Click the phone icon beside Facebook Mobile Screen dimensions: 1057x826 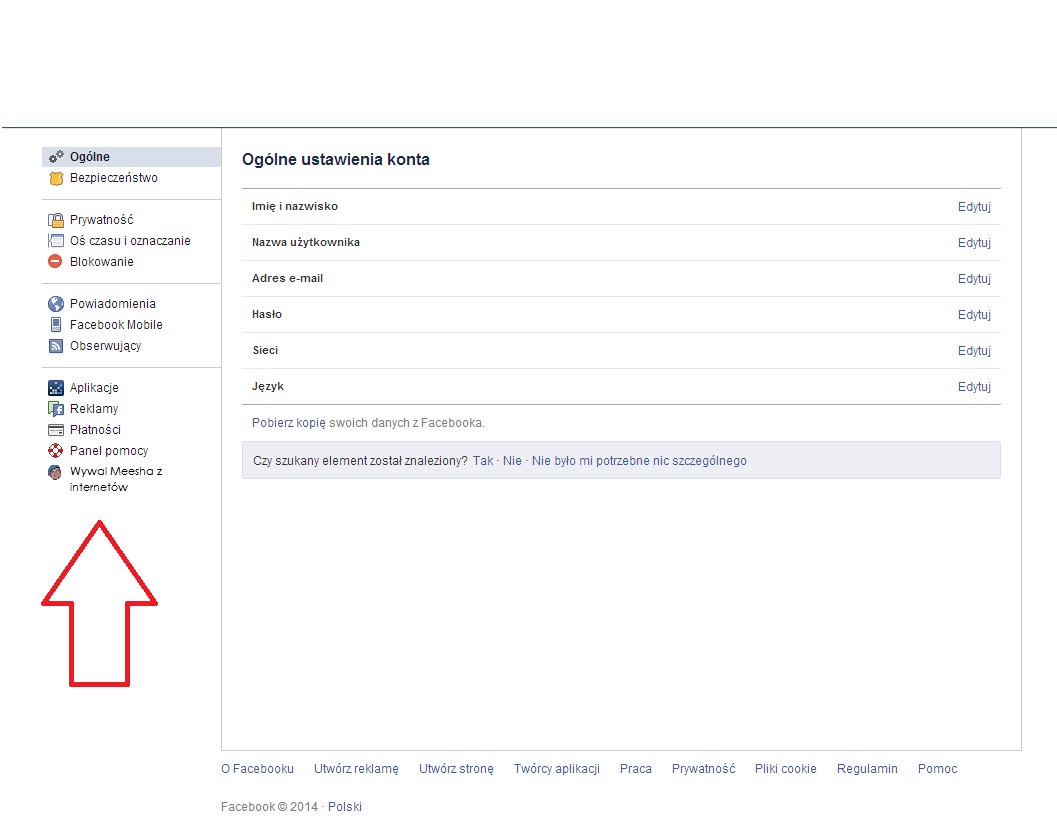pos(56,325)
